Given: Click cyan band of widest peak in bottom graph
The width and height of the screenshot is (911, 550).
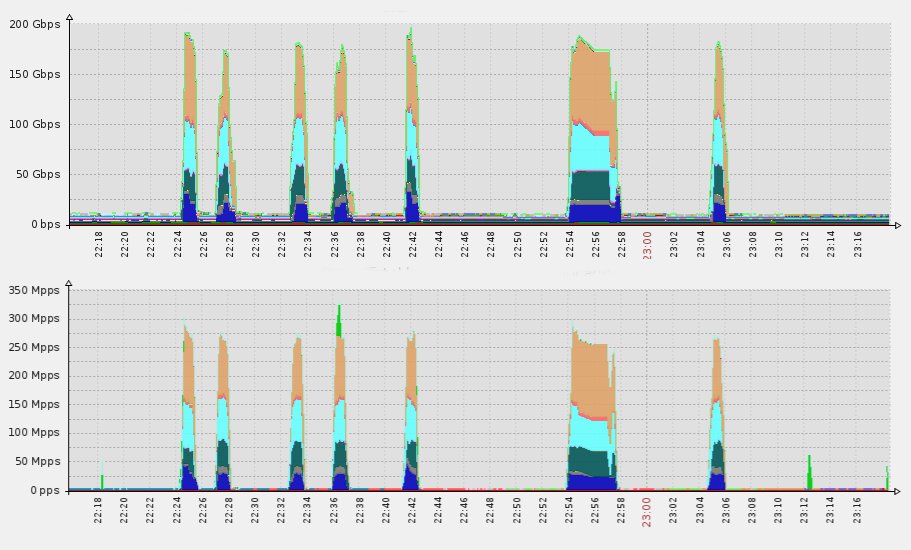Looking at the screenshot, I should (x=590, y=430).
